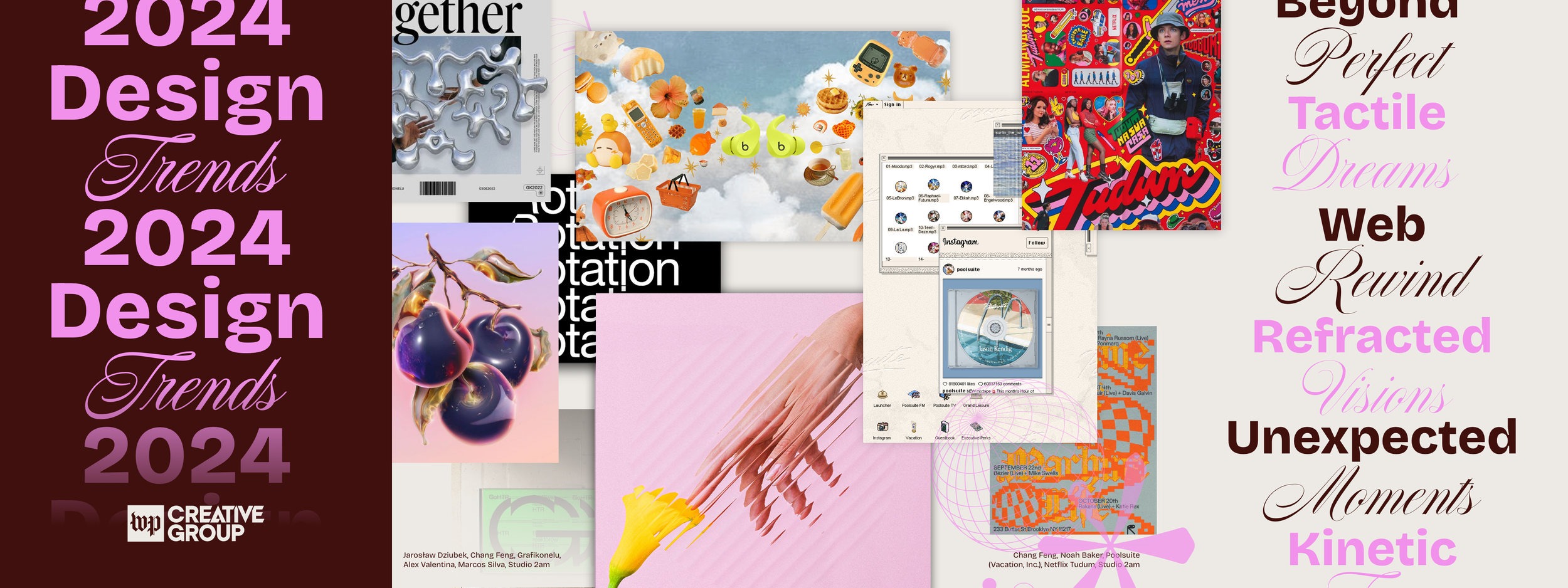Viewport: 1568px width, 588px height.
Task: Click the Follow button in Instagram window
Action: point(1037,243)
